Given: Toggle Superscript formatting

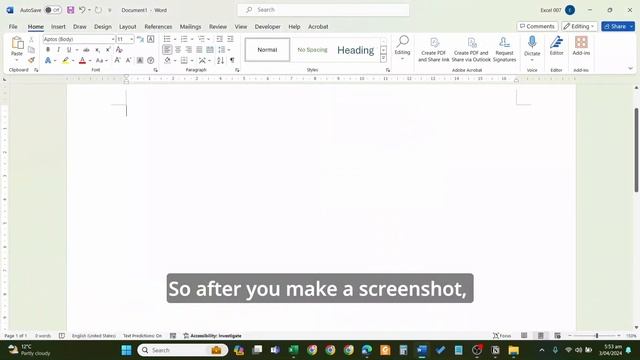Looking at the screenshot, I should click(108, 50).
